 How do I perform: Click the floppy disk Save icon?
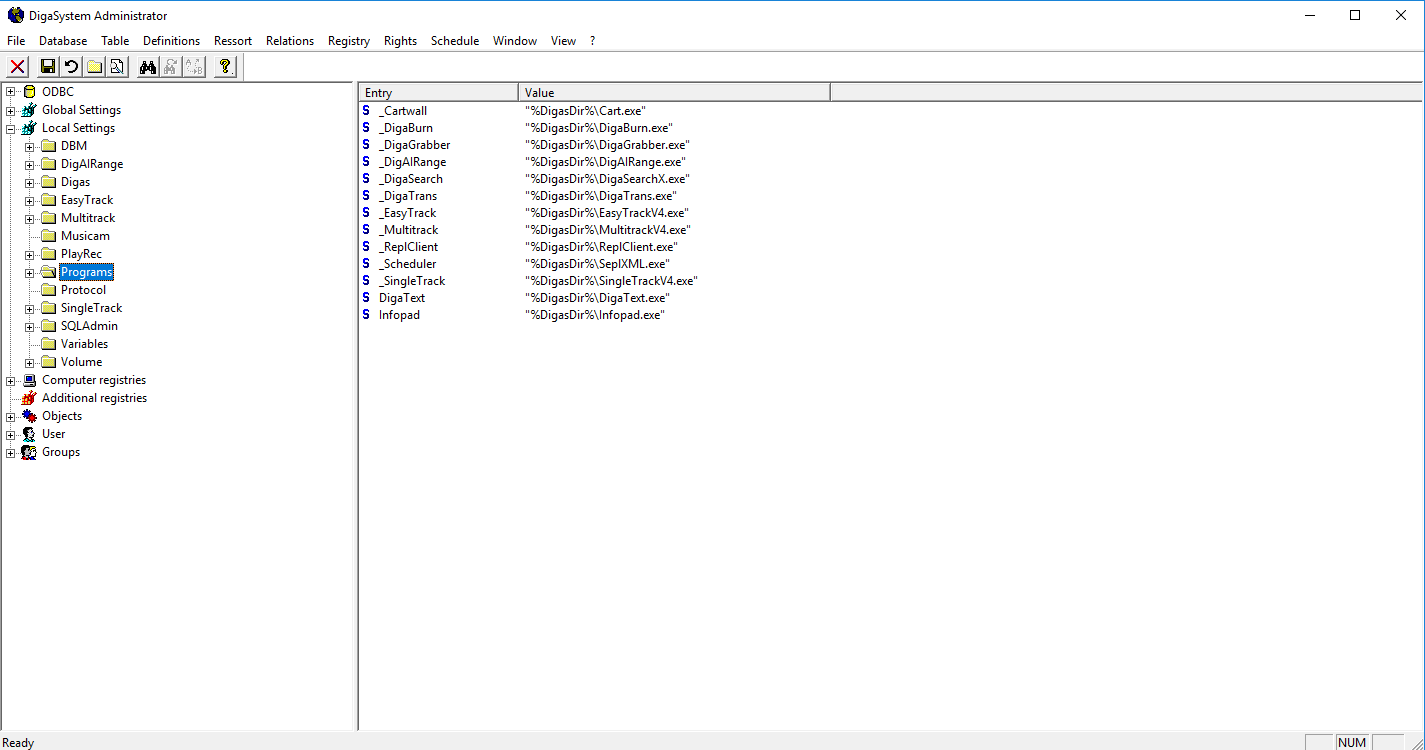[47, 67]
